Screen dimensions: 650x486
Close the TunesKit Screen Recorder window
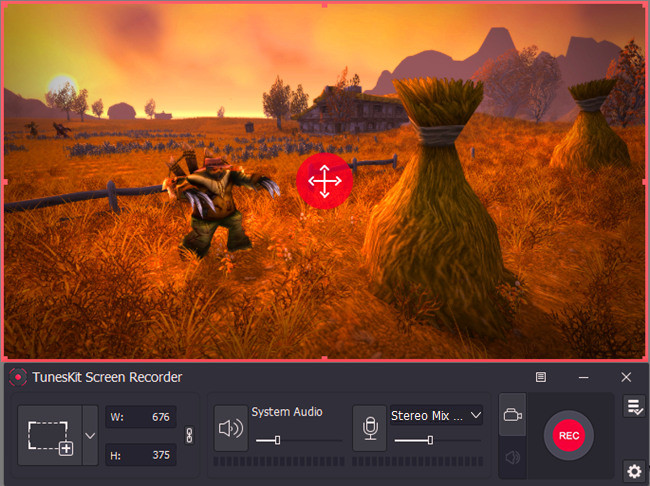point(626,377)
